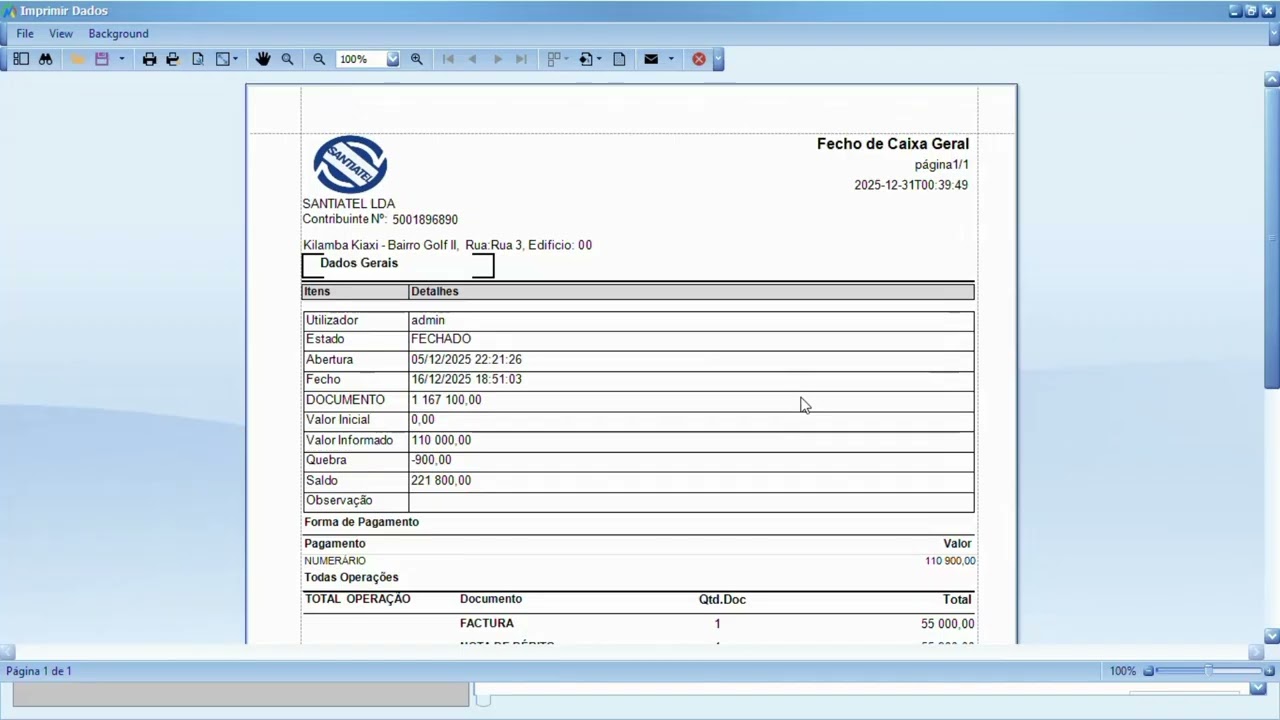Screen dimensions: 1280x720
Task: Click contributor number 5001896890
Action: (425, 219)
